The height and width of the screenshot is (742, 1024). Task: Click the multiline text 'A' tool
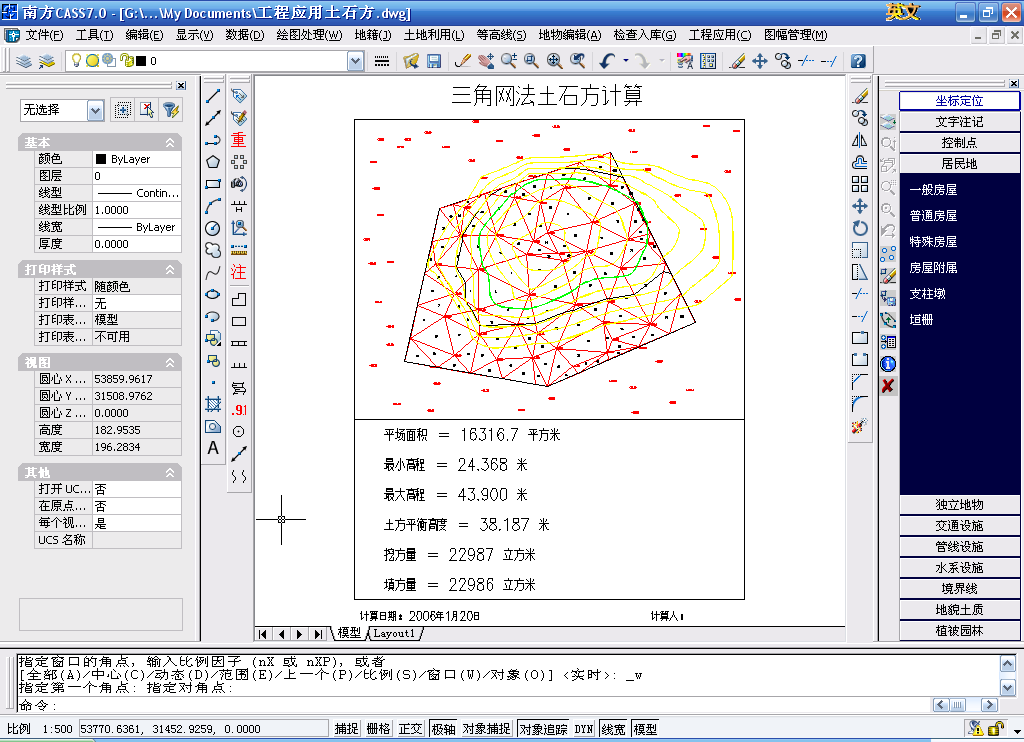[213, 449]
